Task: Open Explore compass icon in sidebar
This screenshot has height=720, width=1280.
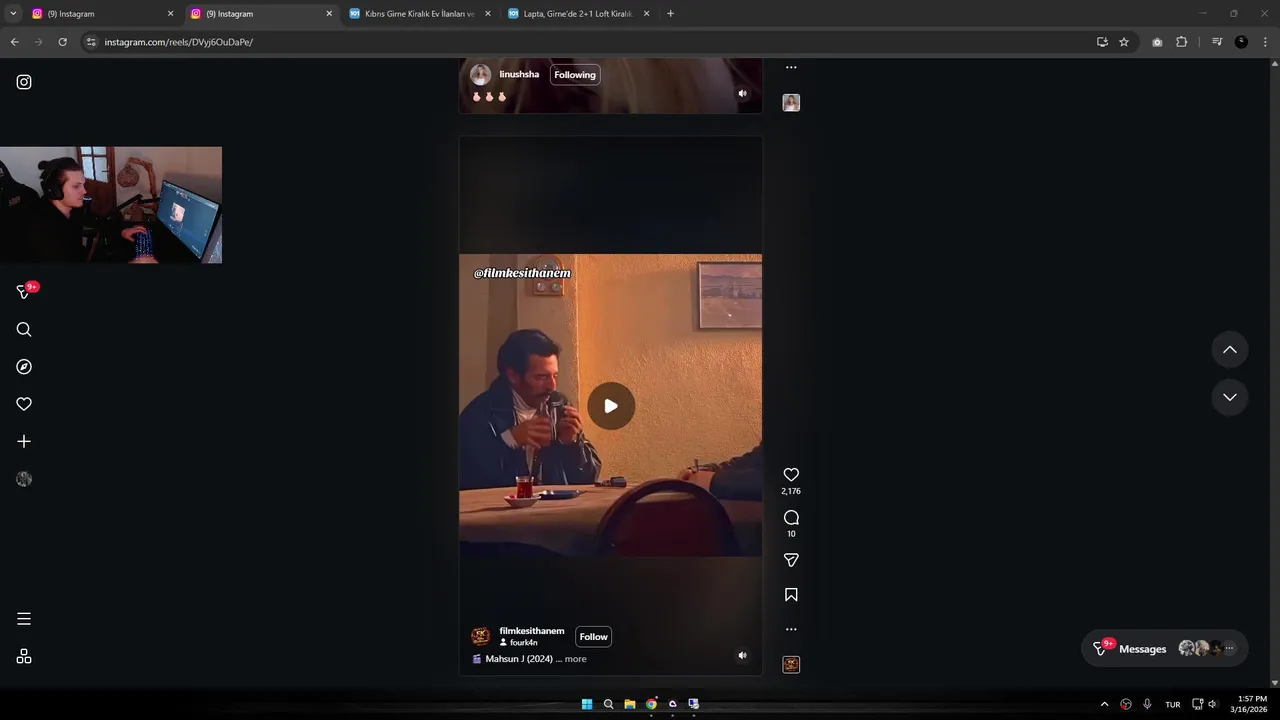Action: tap(24, 367)
